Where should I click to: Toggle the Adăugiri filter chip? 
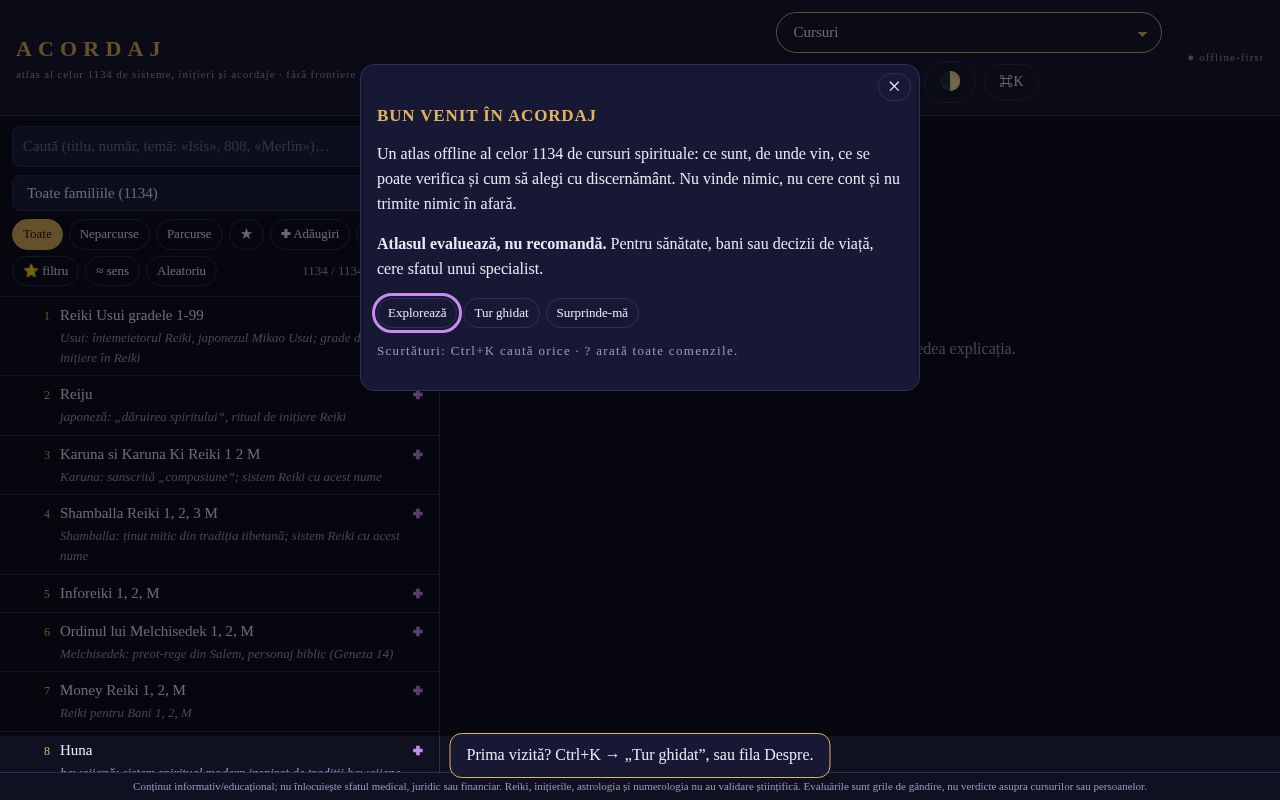click(310, 234)
